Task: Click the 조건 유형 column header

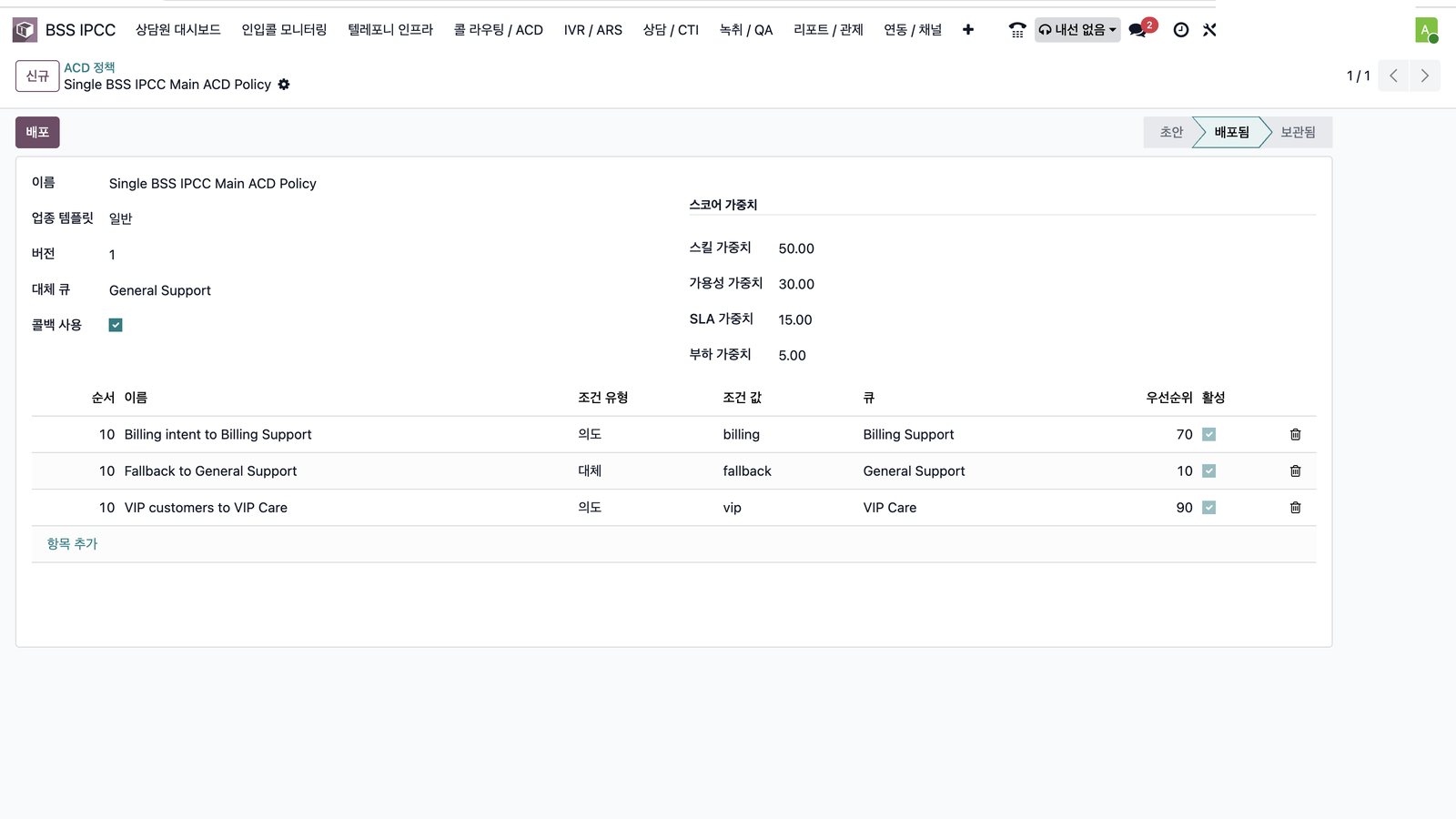Action: (602, 398)
